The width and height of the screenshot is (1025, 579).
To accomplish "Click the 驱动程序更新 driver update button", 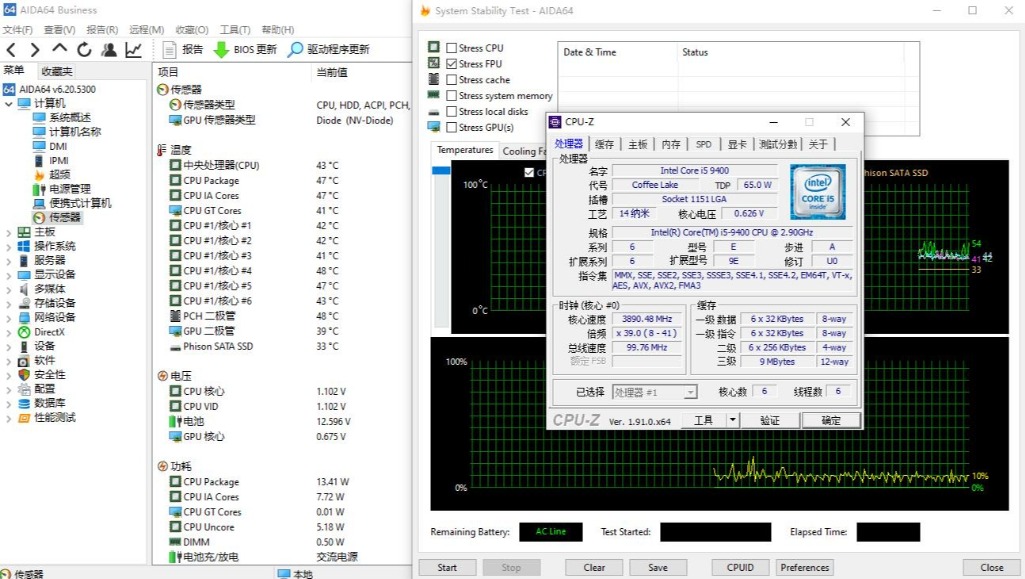I will [x=329, y=50].
